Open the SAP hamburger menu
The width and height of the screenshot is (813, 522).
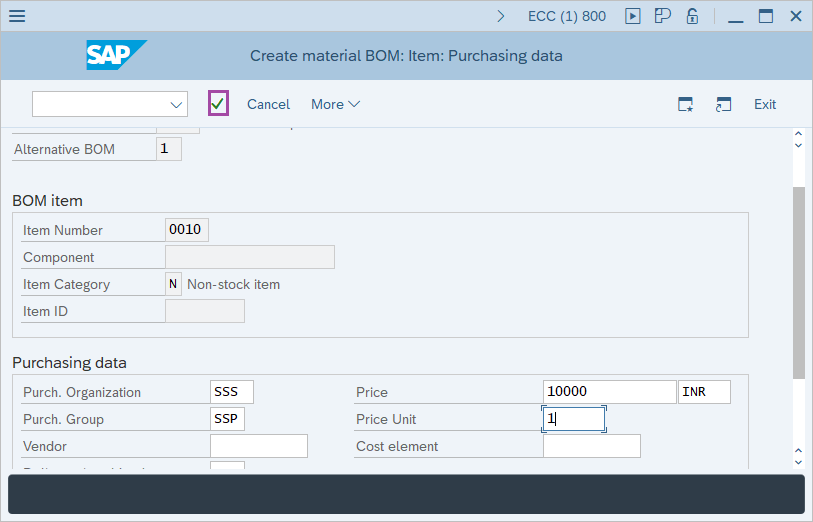pos(17,16)
